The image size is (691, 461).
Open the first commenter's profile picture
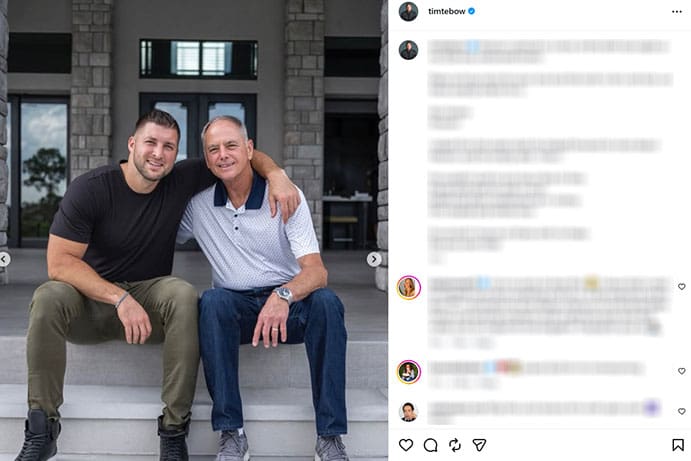tap(408, 288)
